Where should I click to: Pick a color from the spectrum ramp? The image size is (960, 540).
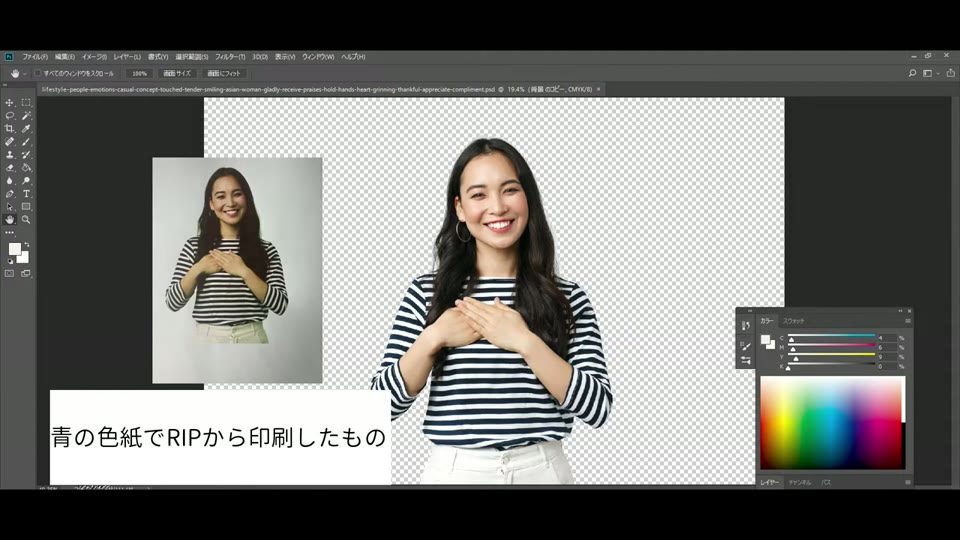(x=832, y=422)
